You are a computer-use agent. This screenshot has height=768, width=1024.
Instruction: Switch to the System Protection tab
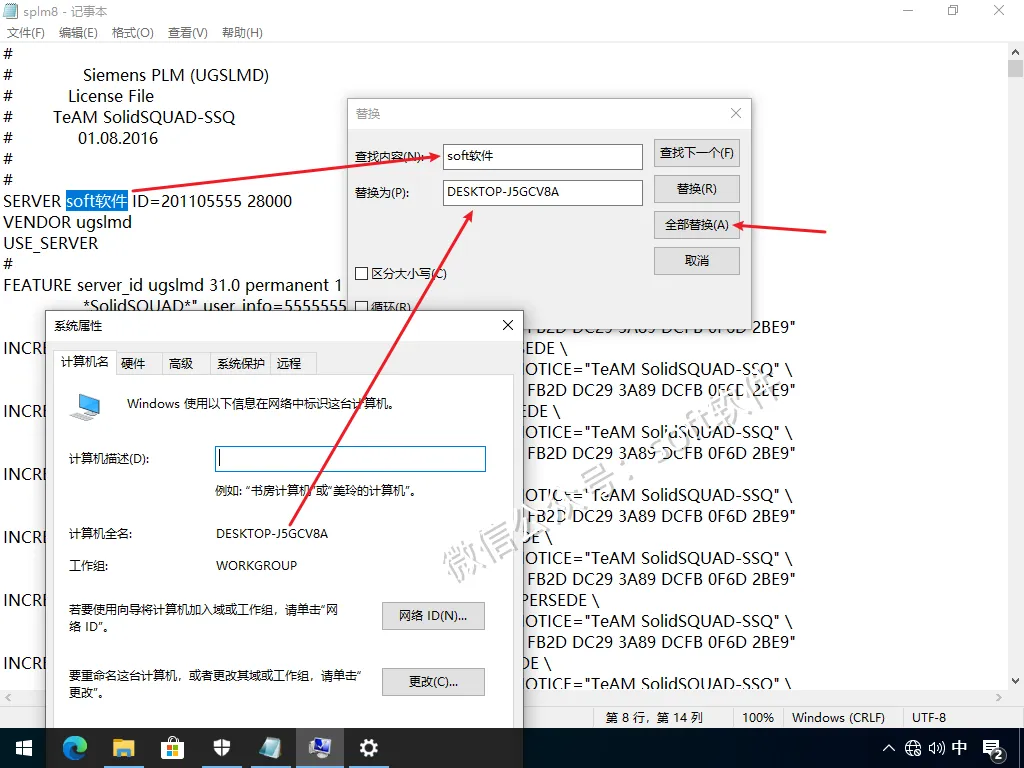pos(240,364)
